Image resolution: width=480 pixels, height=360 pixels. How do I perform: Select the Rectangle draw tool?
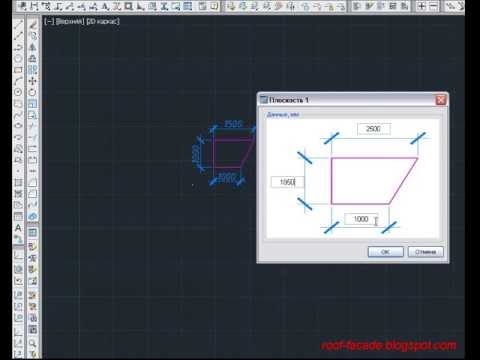(18, 70)
